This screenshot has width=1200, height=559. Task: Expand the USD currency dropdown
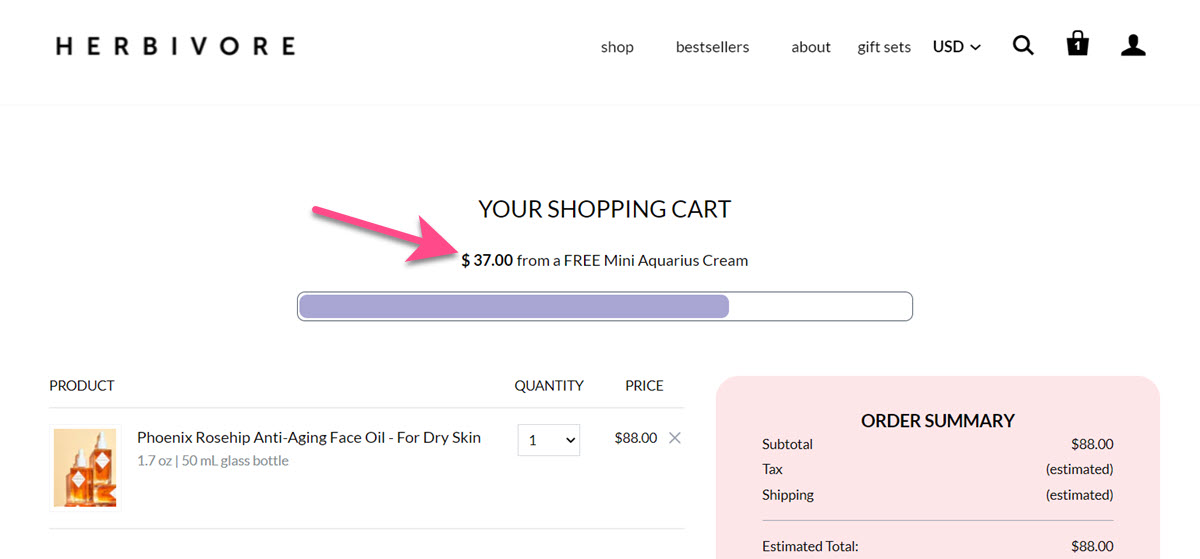[x=957, y=47]
